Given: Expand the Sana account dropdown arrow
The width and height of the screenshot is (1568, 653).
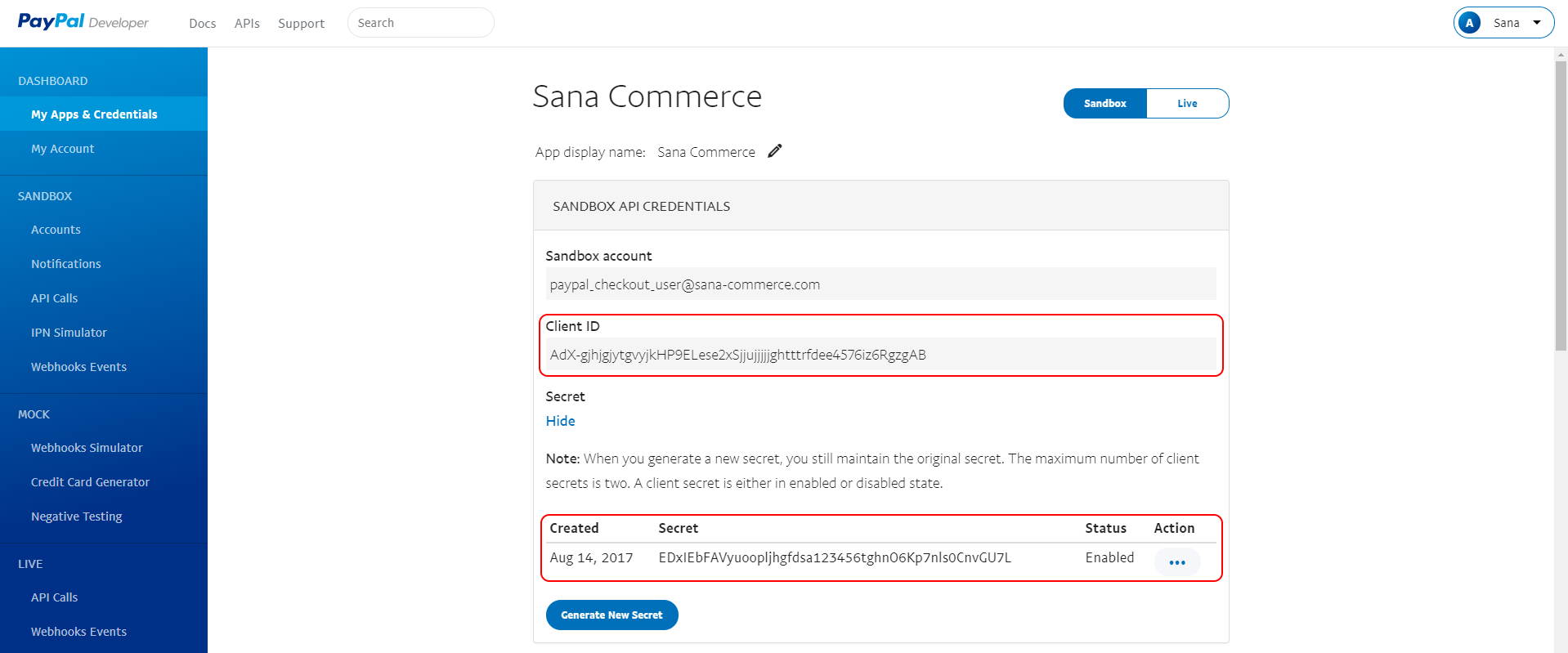Looking at the screenshot, I should coord(1537,23).
